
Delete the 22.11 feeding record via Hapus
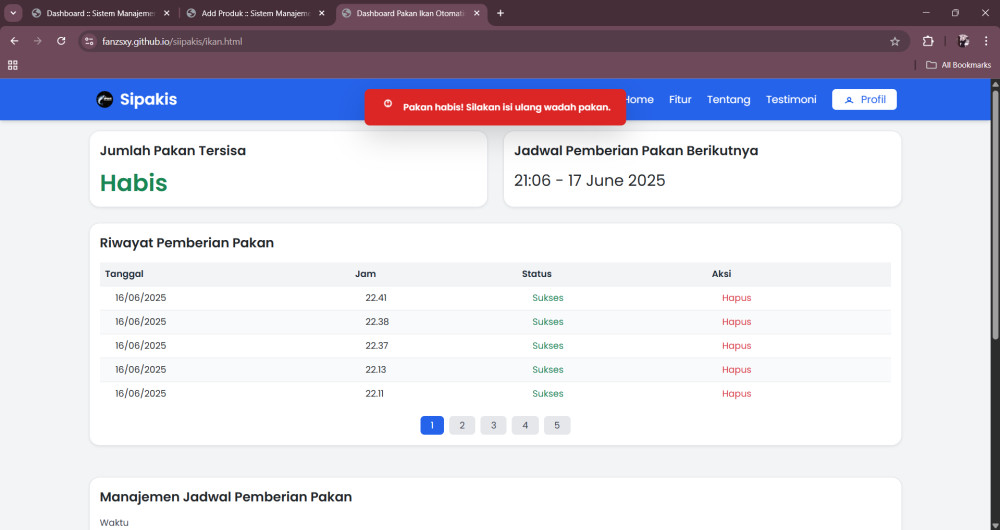click(737, 394)
